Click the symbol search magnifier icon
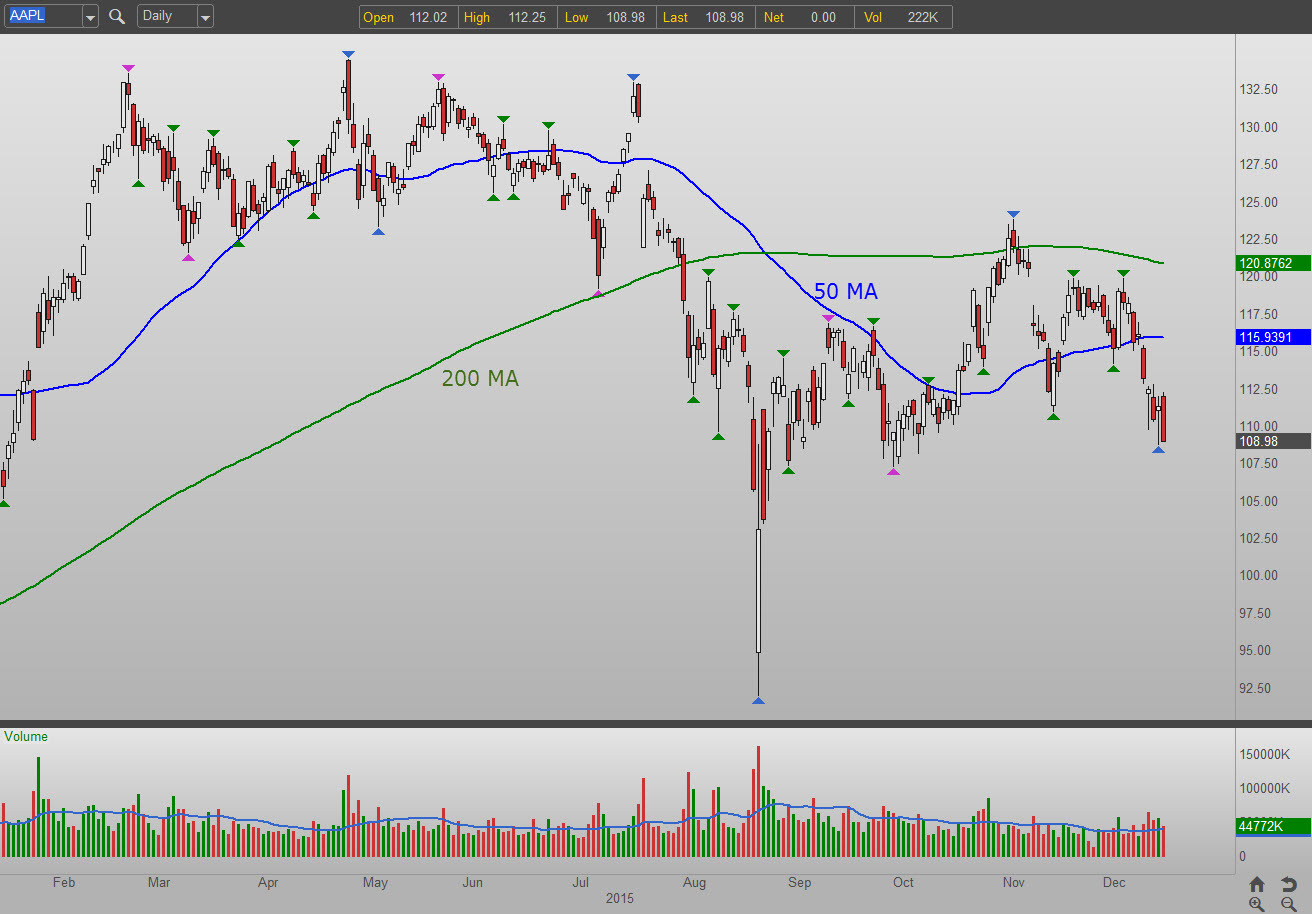The width and height of the screenshot is (1312, 914). [x=117, y=16]
